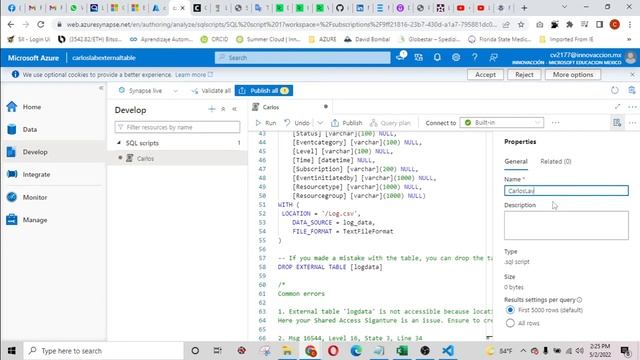The image size is (640, 360).
Task: Open Opera browser from taskbar
Action: [x=333, y=351]
